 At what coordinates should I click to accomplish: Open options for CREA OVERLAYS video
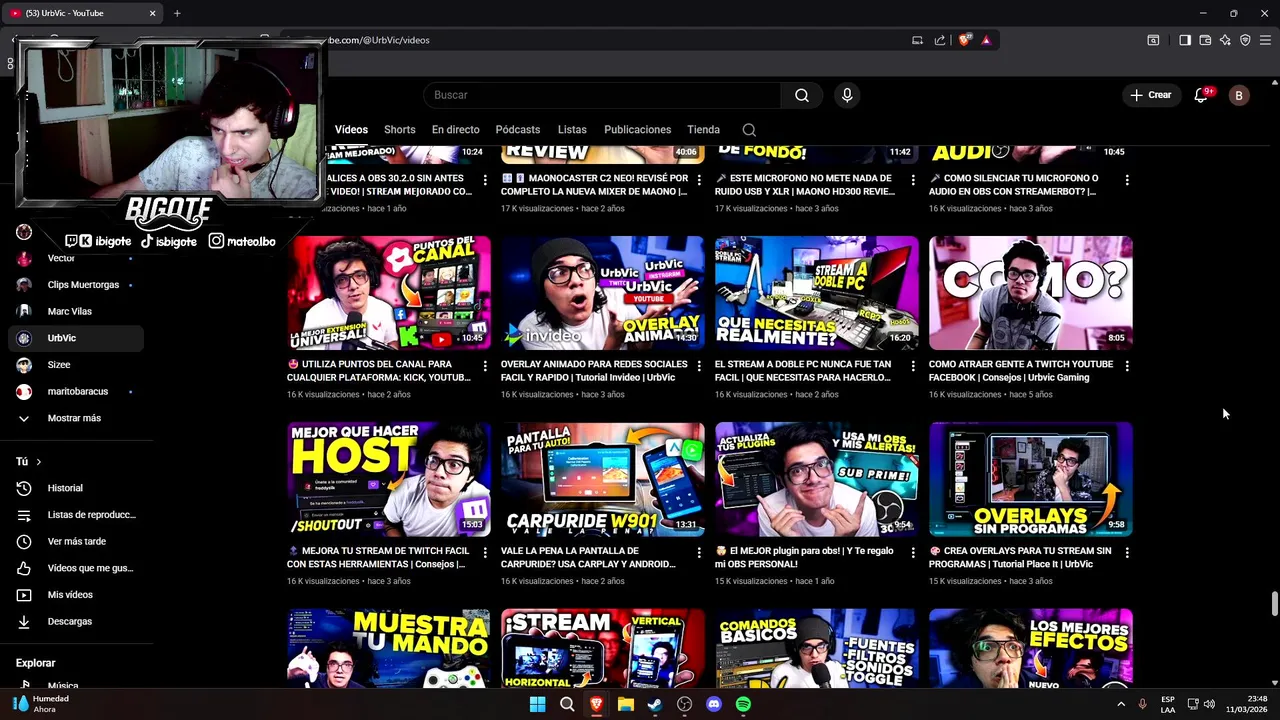point(1127,552)
